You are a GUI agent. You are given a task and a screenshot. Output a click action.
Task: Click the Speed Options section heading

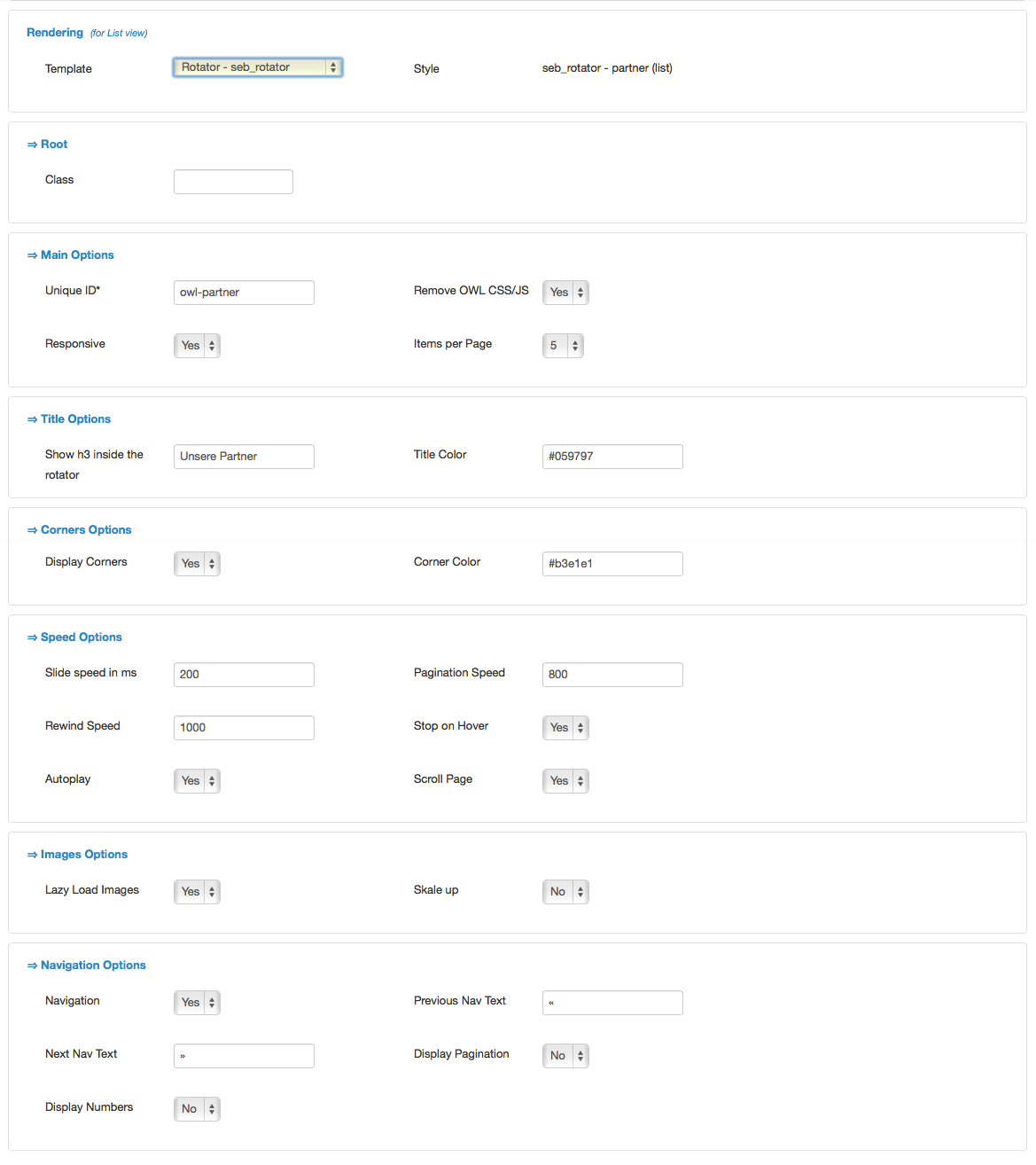[74, 637]
